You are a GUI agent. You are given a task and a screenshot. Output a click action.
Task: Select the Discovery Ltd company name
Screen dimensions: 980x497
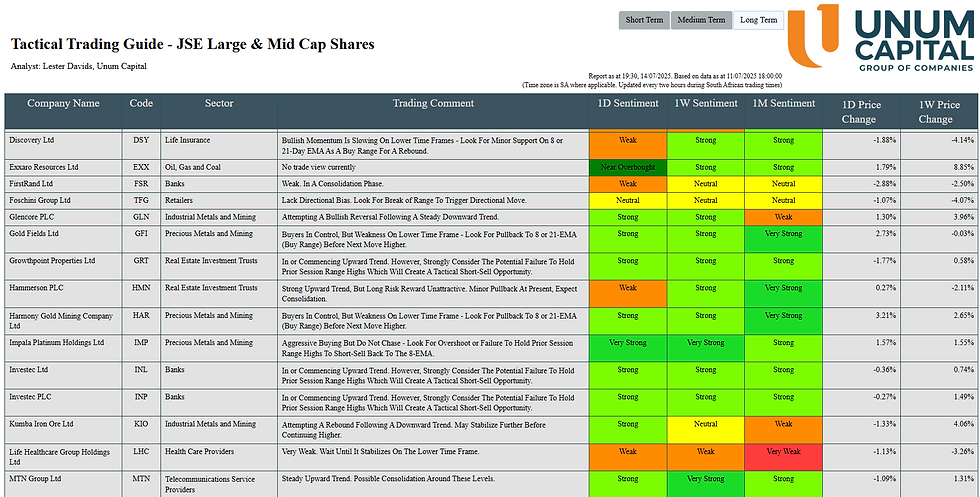[x=31, y=141]
